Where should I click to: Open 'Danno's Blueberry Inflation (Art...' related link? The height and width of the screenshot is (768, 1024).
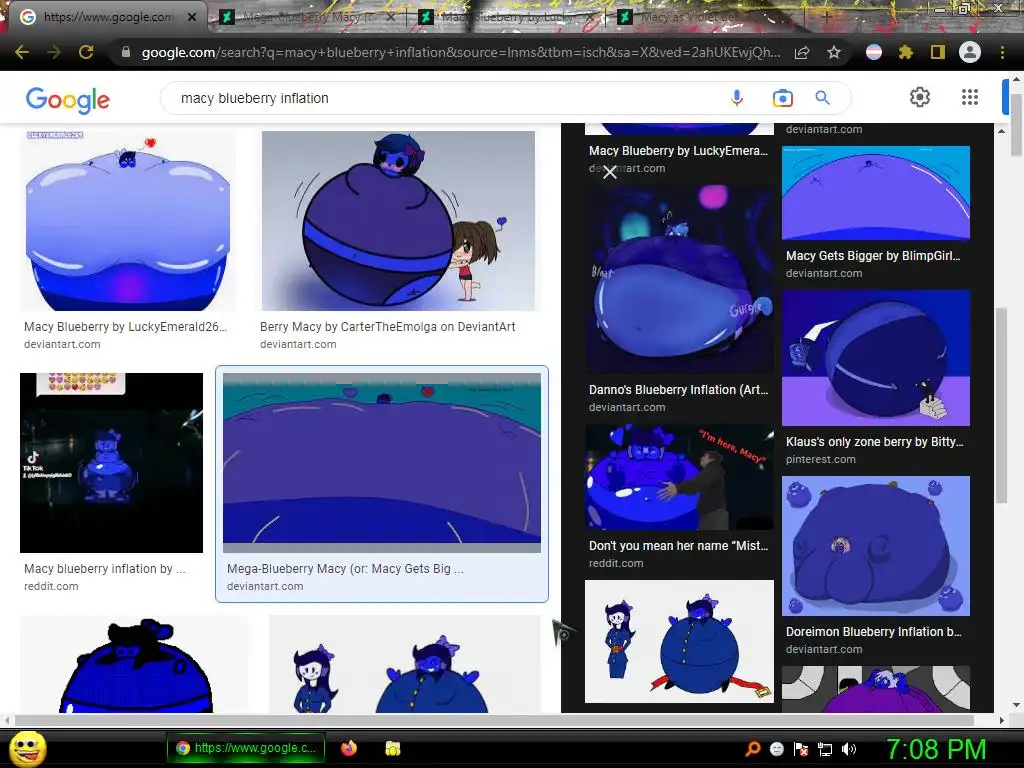(x=679, y=390)
